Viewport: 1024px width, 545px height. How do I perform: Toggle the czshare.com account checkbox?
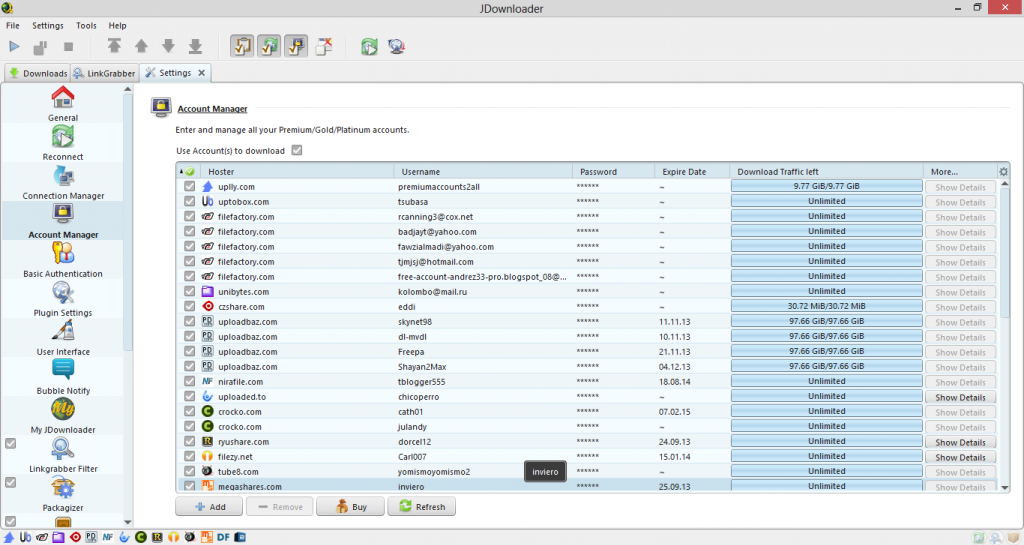coord(189,306)
